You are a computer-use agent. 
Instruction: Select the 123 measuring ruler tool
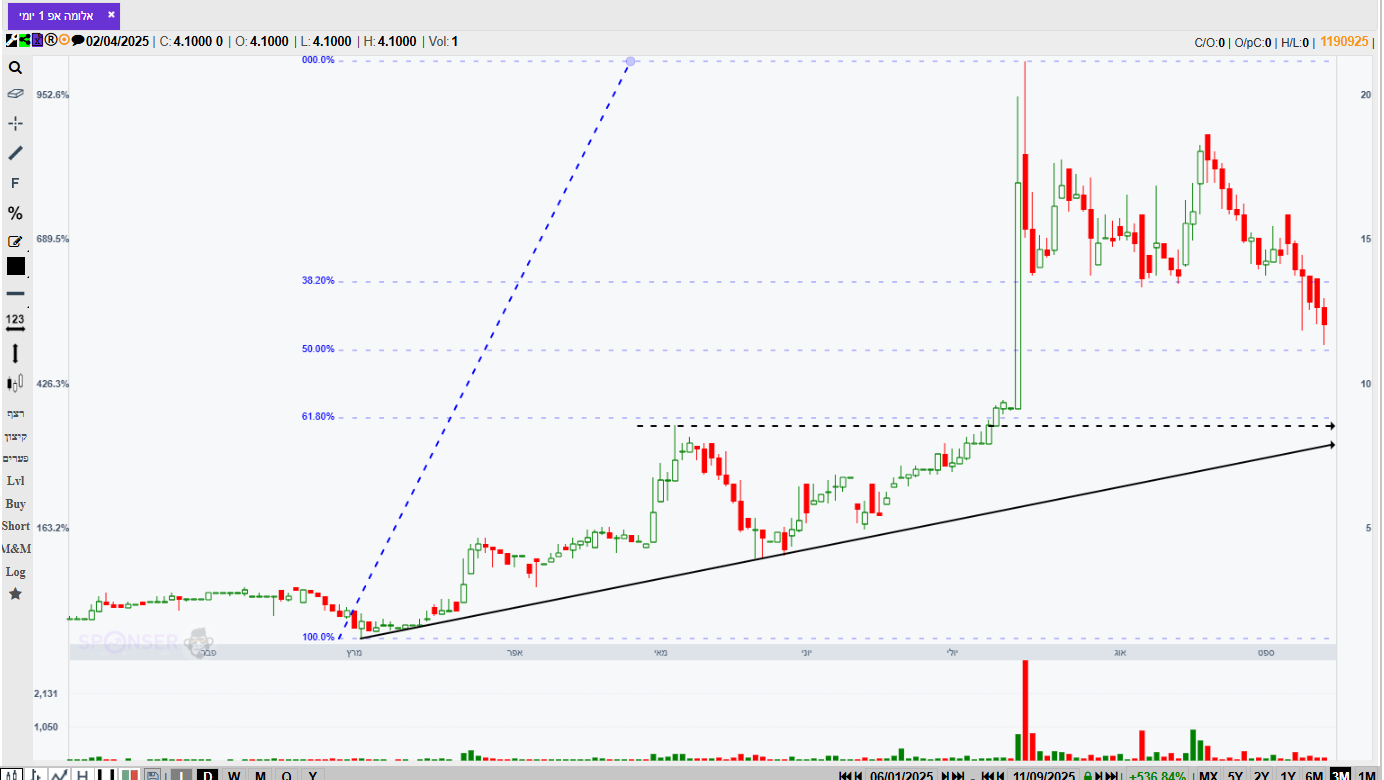point(15,322)
